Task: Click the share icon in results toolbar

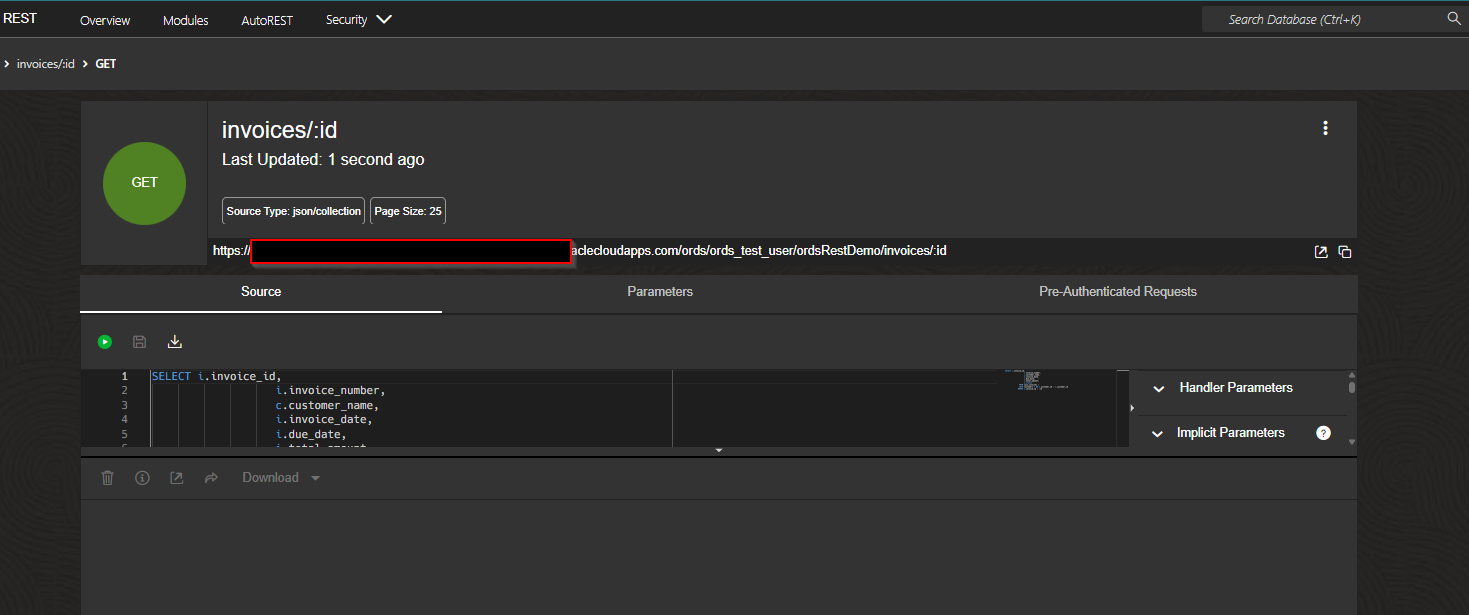Action: pos(211,477)
